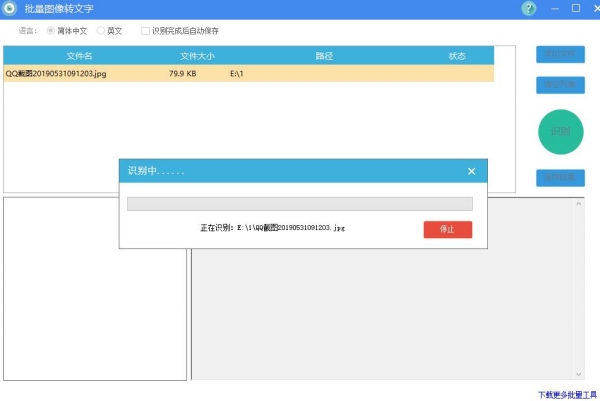Click the E:\1 path cell
Image resolution: width=600 pixels, height=401 pixels.
point(236,73)
